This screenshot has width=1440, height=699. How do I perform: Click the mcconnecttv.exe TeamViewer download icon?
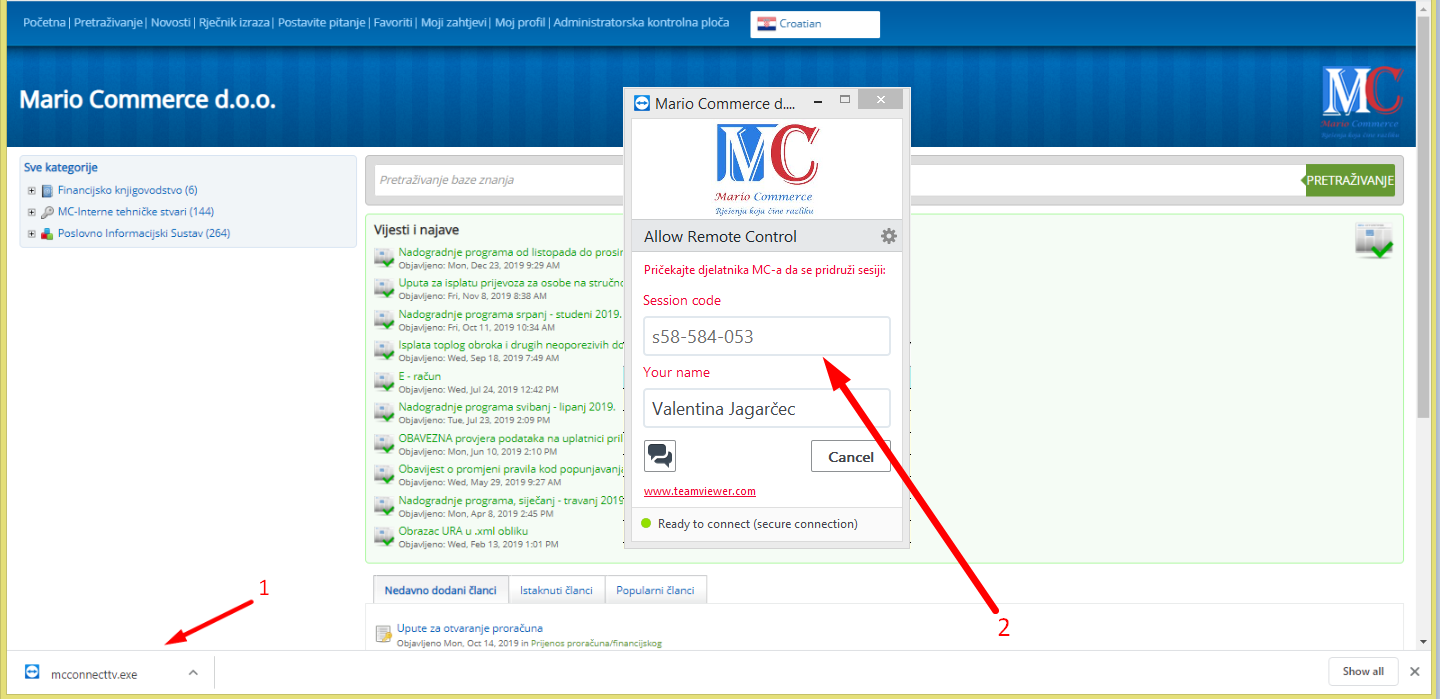point(32,673)
